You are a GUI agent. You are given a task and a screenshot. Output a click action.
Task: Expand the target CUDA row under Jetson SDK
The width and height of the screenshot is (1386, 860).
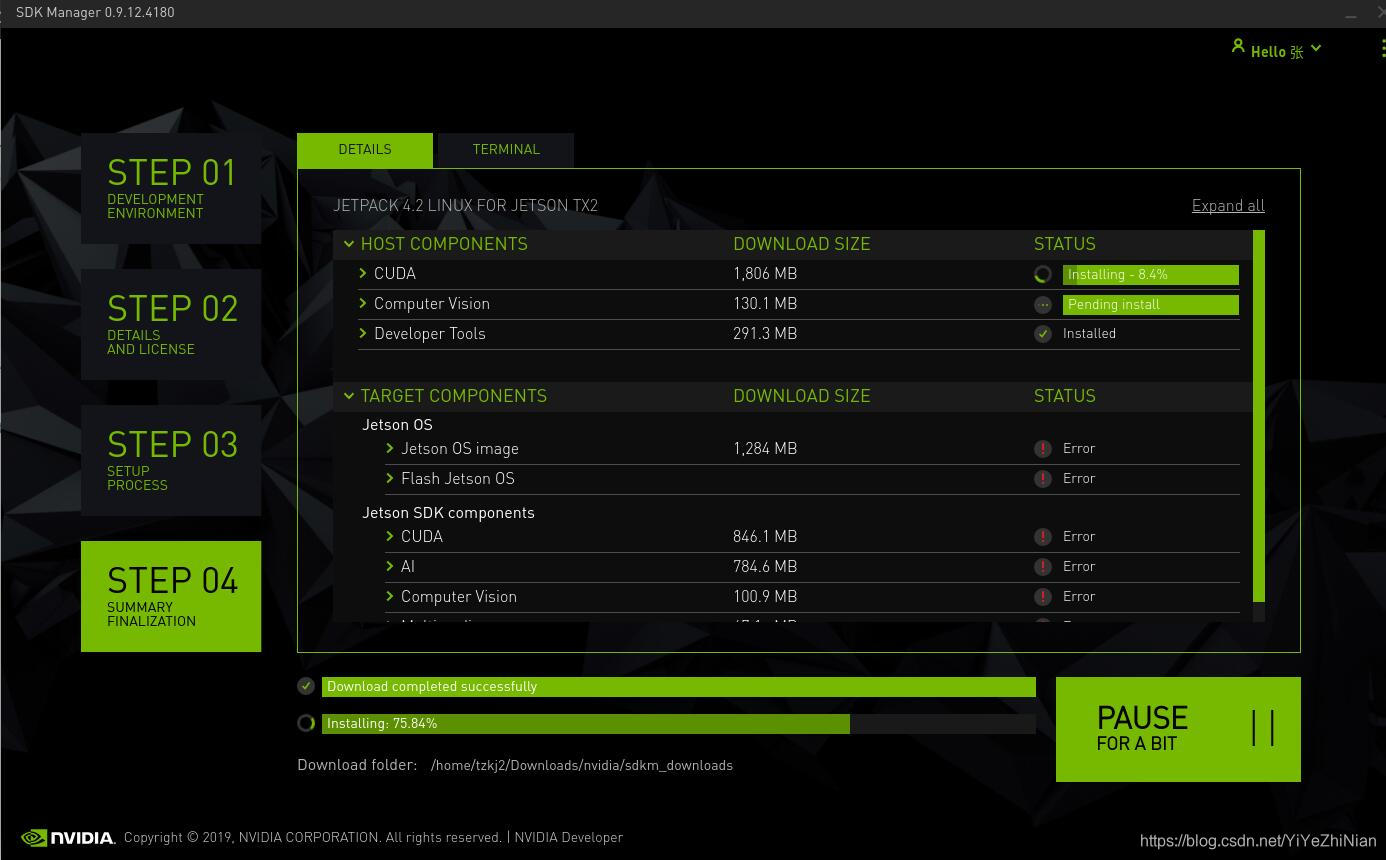[x=390, y=536]
